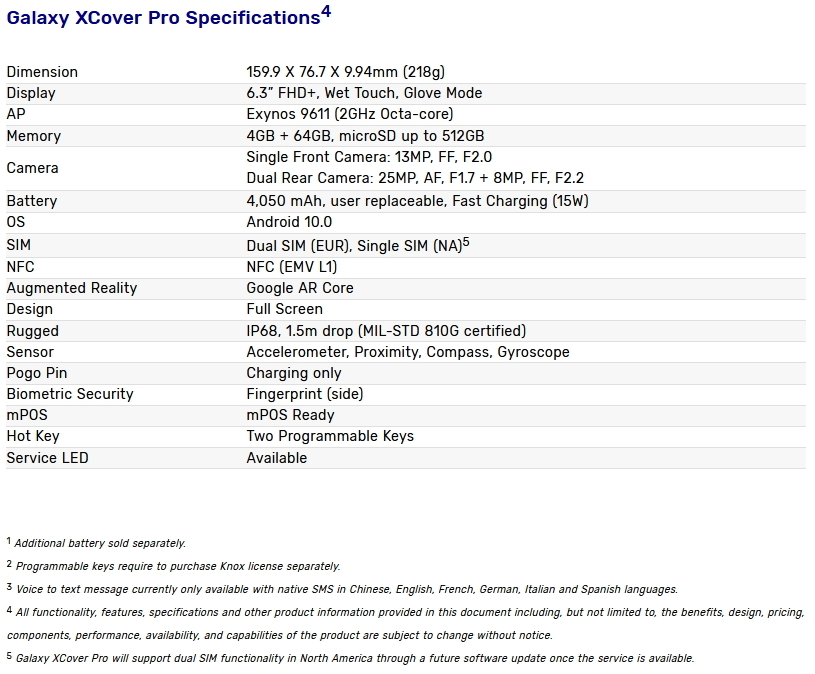This screenshot has height=674, width=815.
Task: Click the Two Programmable Keys value
Action: click(330, 436)
